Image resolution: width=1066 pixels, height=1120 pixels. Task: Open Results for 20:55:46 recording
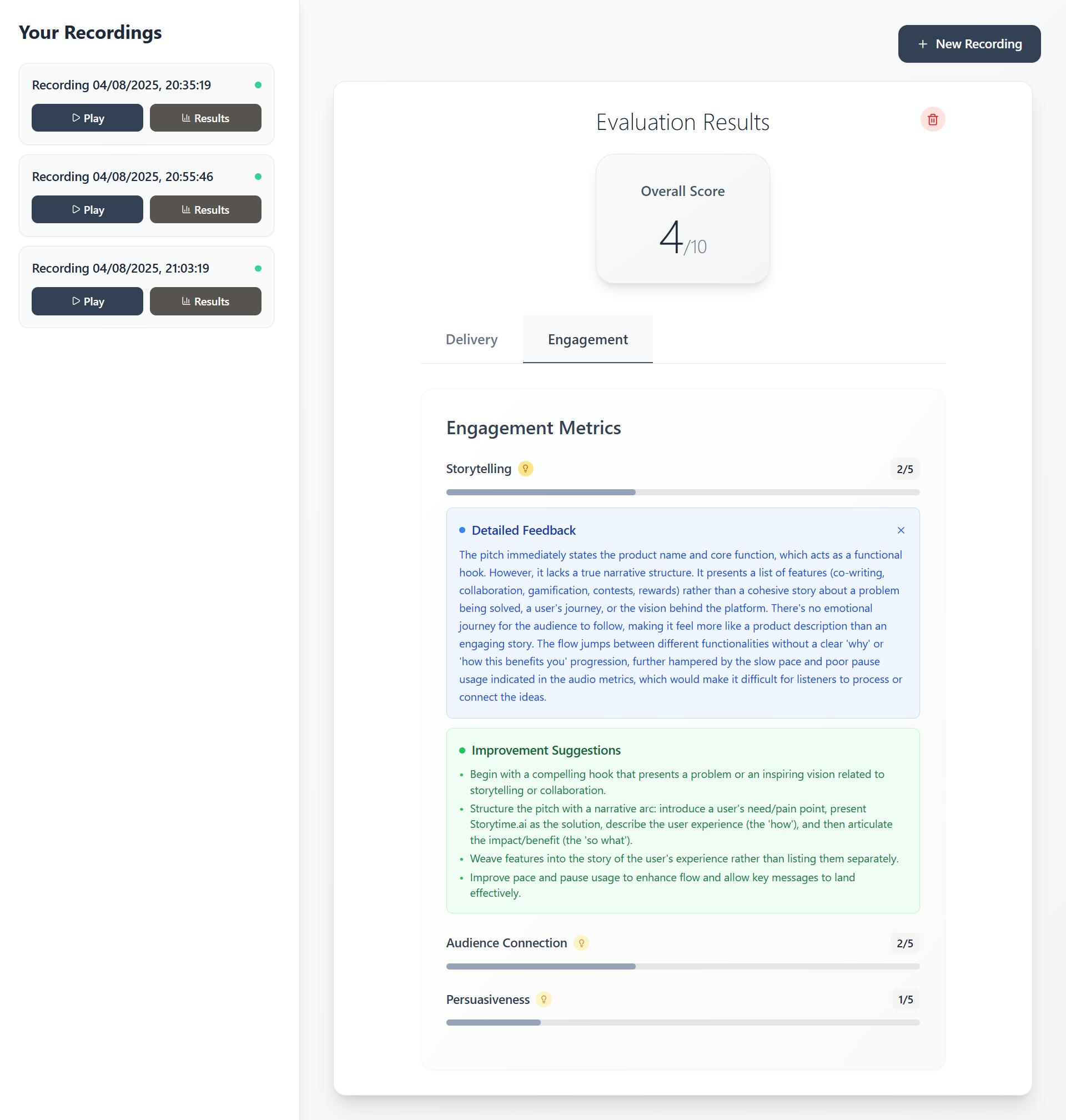coord(205,210)
